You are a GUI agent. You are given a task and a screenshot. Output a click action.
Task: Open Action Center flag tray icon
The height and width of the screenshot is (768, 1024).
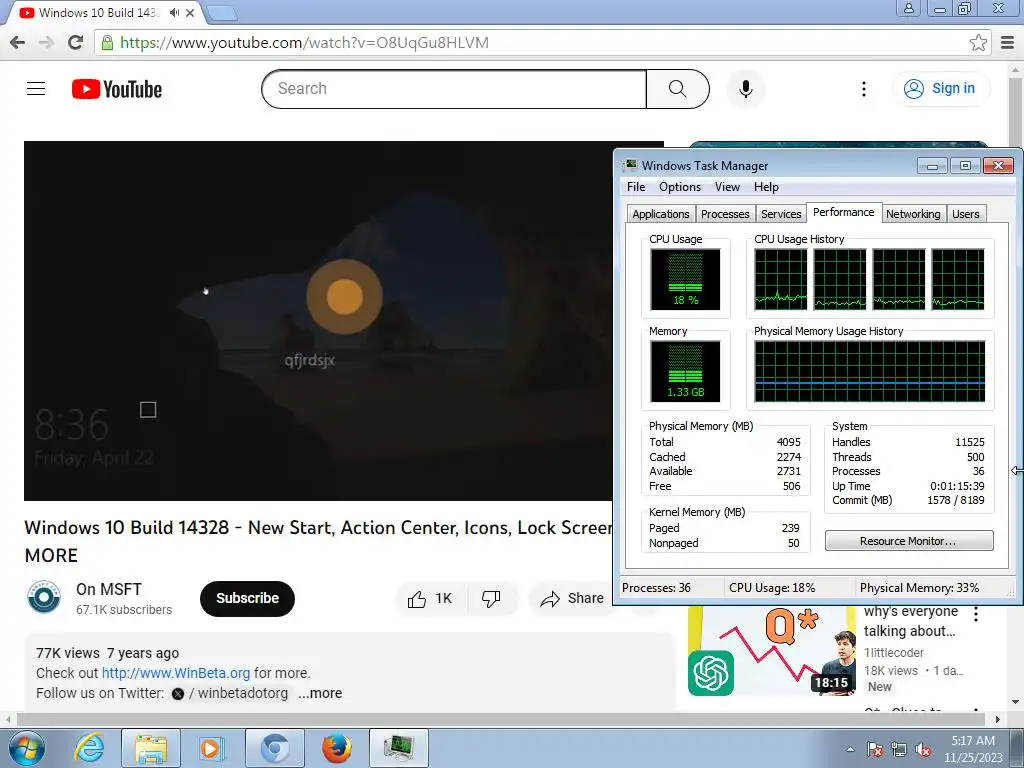[x=875, y=749]
